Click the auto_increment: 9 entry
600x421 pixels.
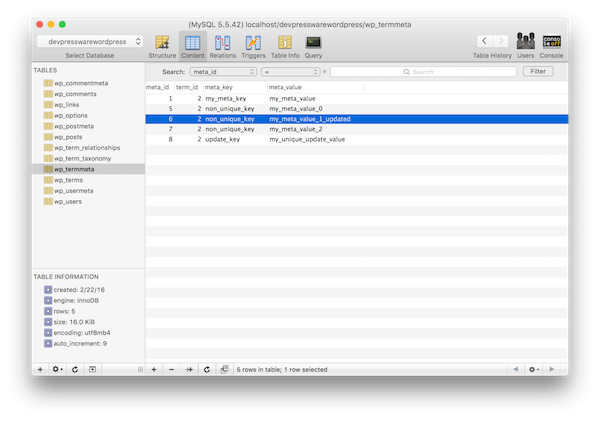[x=76, y=343]
